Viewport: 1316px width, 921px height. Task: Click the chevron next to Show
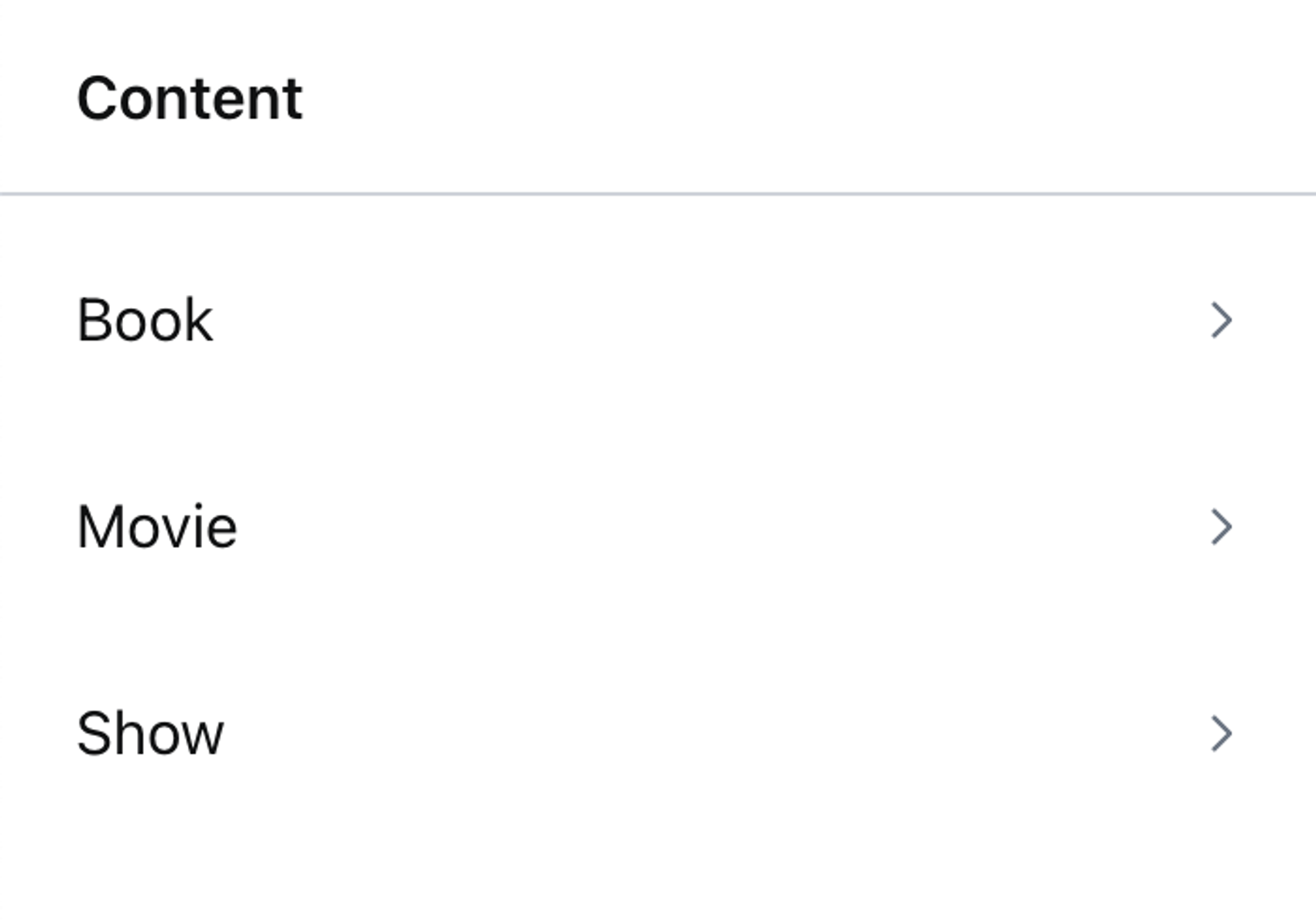pos(1221,734)
